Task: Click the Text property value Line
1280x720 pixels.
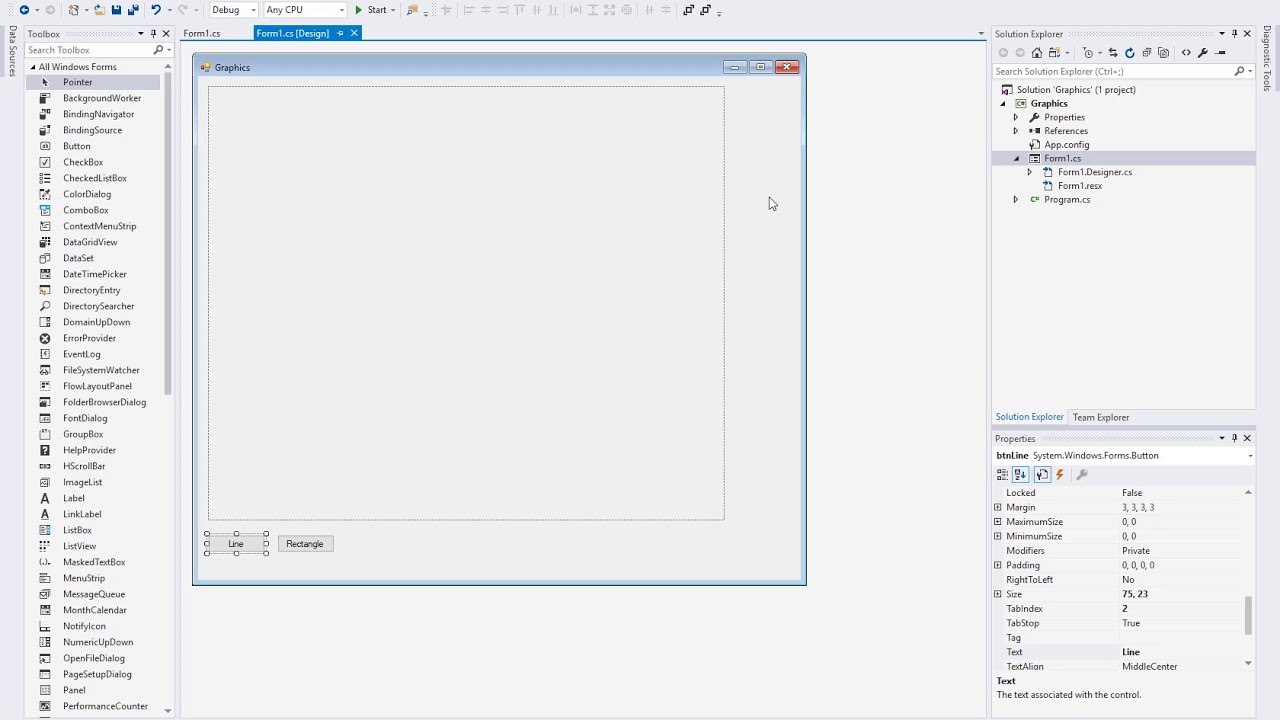Action: coord(1131,652)
